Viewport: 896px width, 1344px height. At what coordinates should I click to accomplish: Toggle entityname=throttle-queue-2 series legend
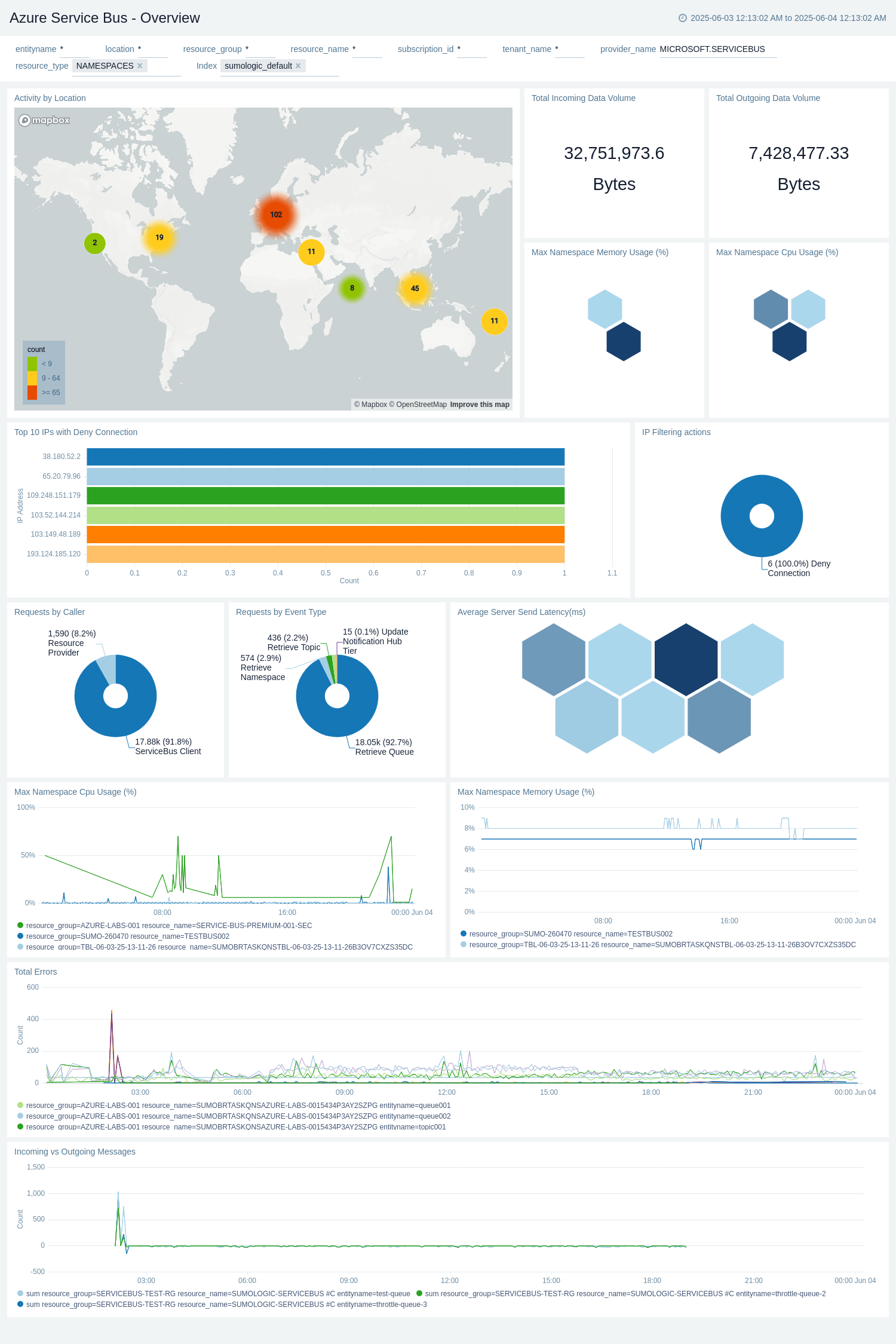coord(621,1294)
